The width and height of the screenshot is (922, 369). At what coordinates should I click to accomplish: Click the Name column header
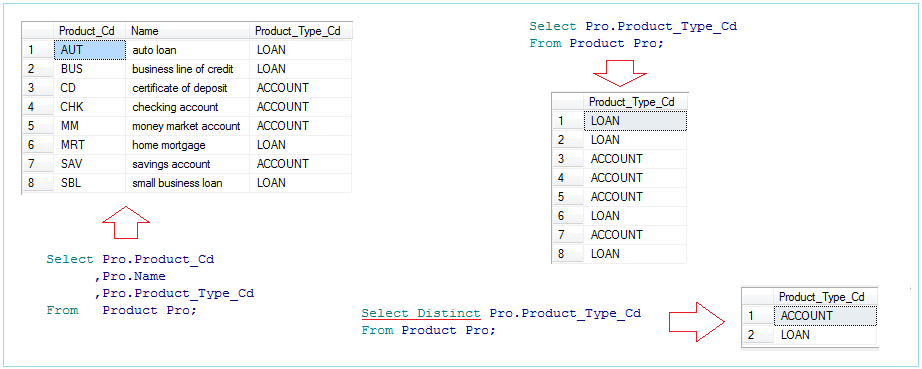tap(188, 31)
